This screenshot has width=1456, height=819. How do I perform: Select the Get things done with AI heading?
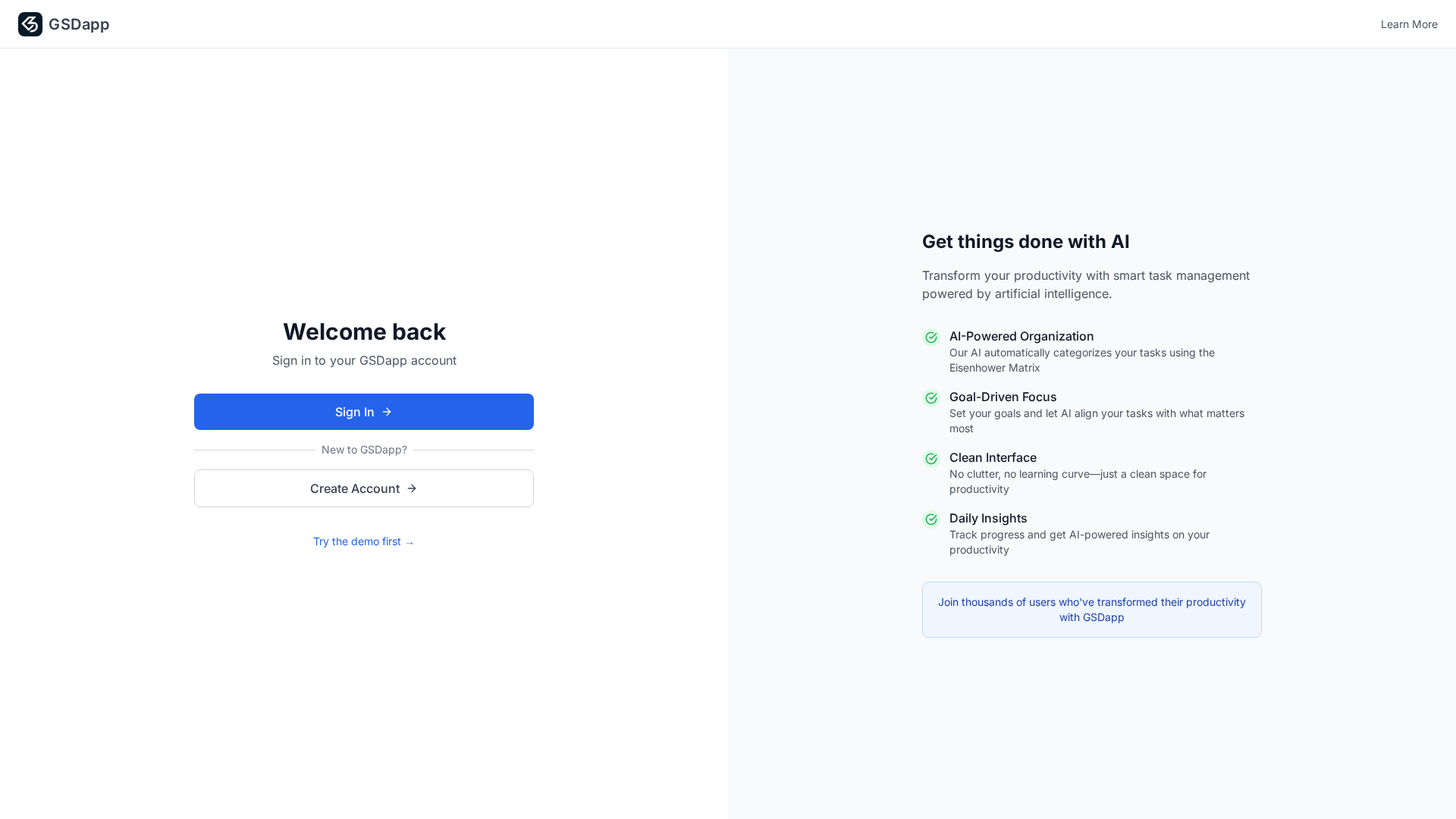[1026, 241]
